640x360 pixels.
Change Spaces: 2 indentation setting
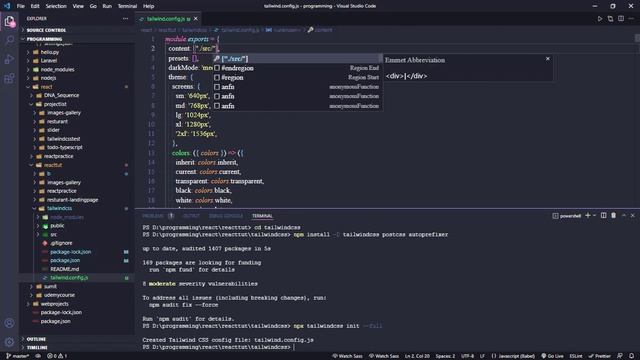tap(445, 356)
